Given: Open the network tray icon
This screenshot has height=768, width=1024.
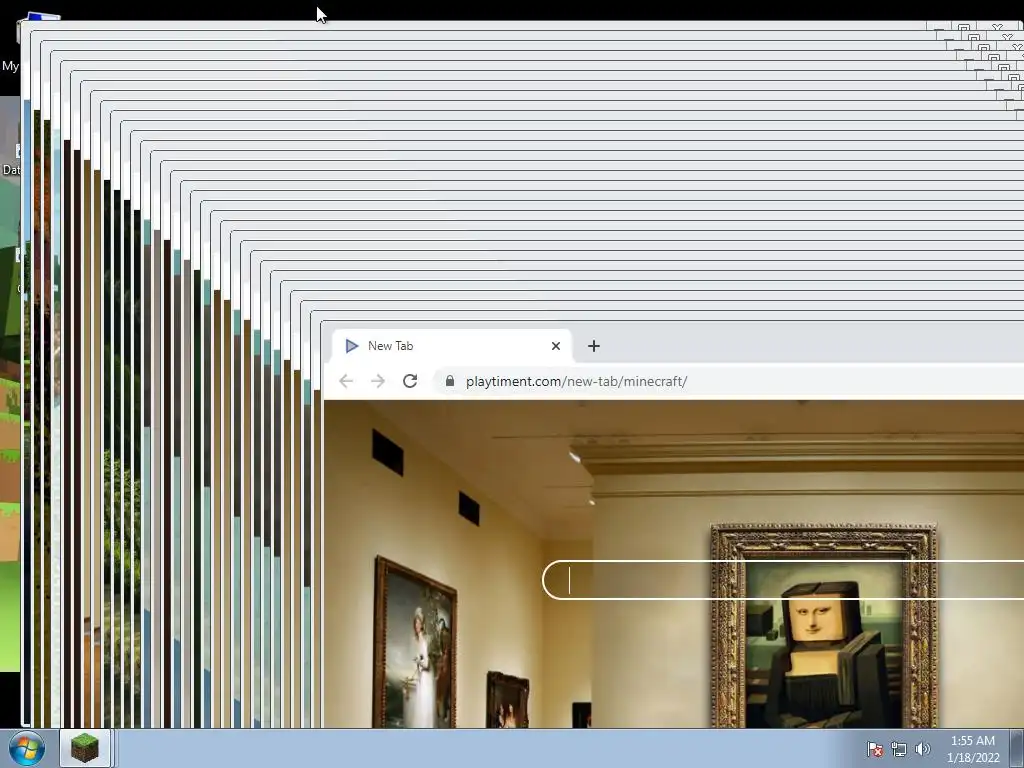Looking at the screenshot, I should coord(899,749).
